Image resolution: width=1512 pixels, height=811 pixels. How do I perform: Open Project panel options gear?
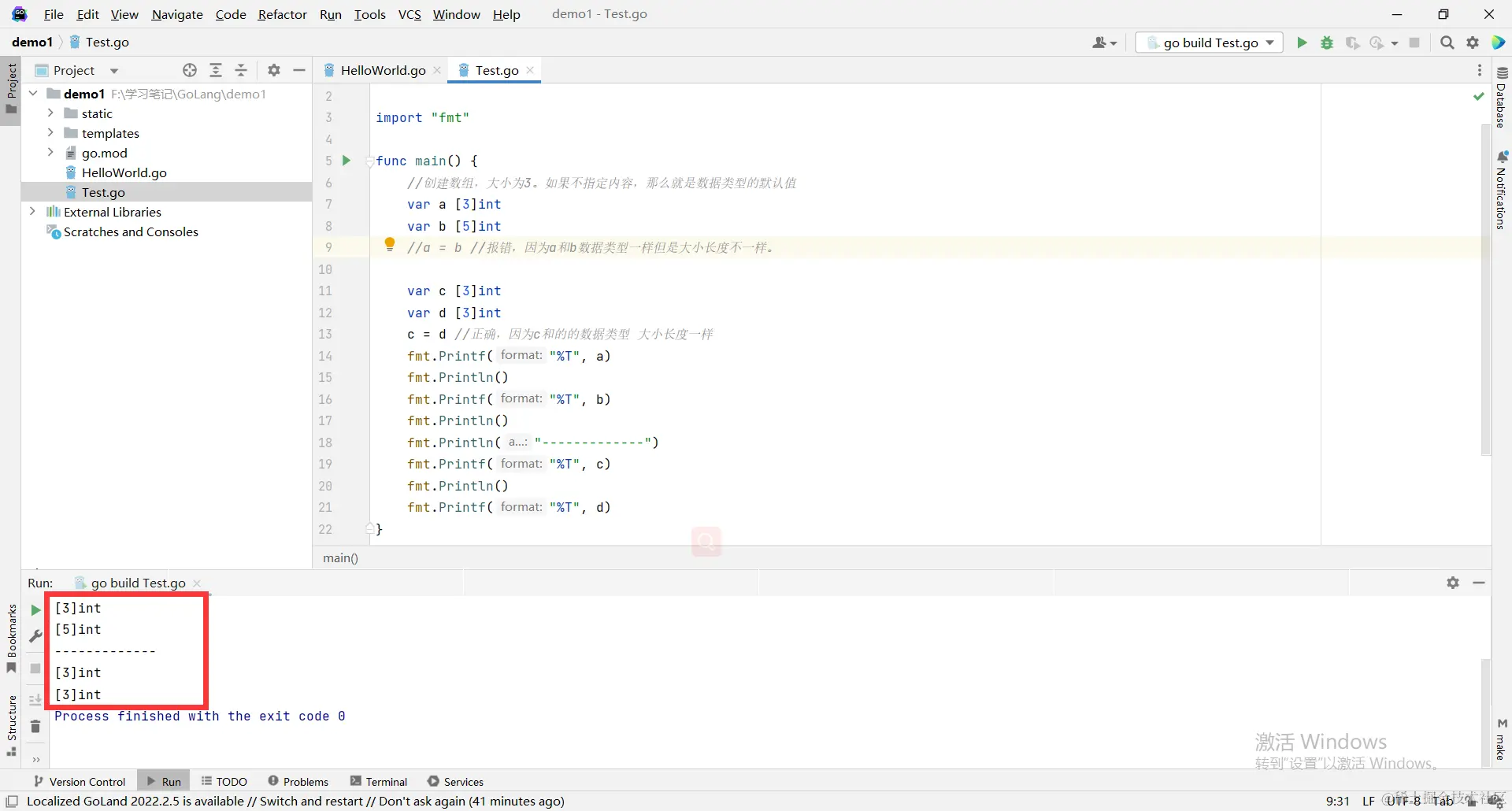coord(273,70)
